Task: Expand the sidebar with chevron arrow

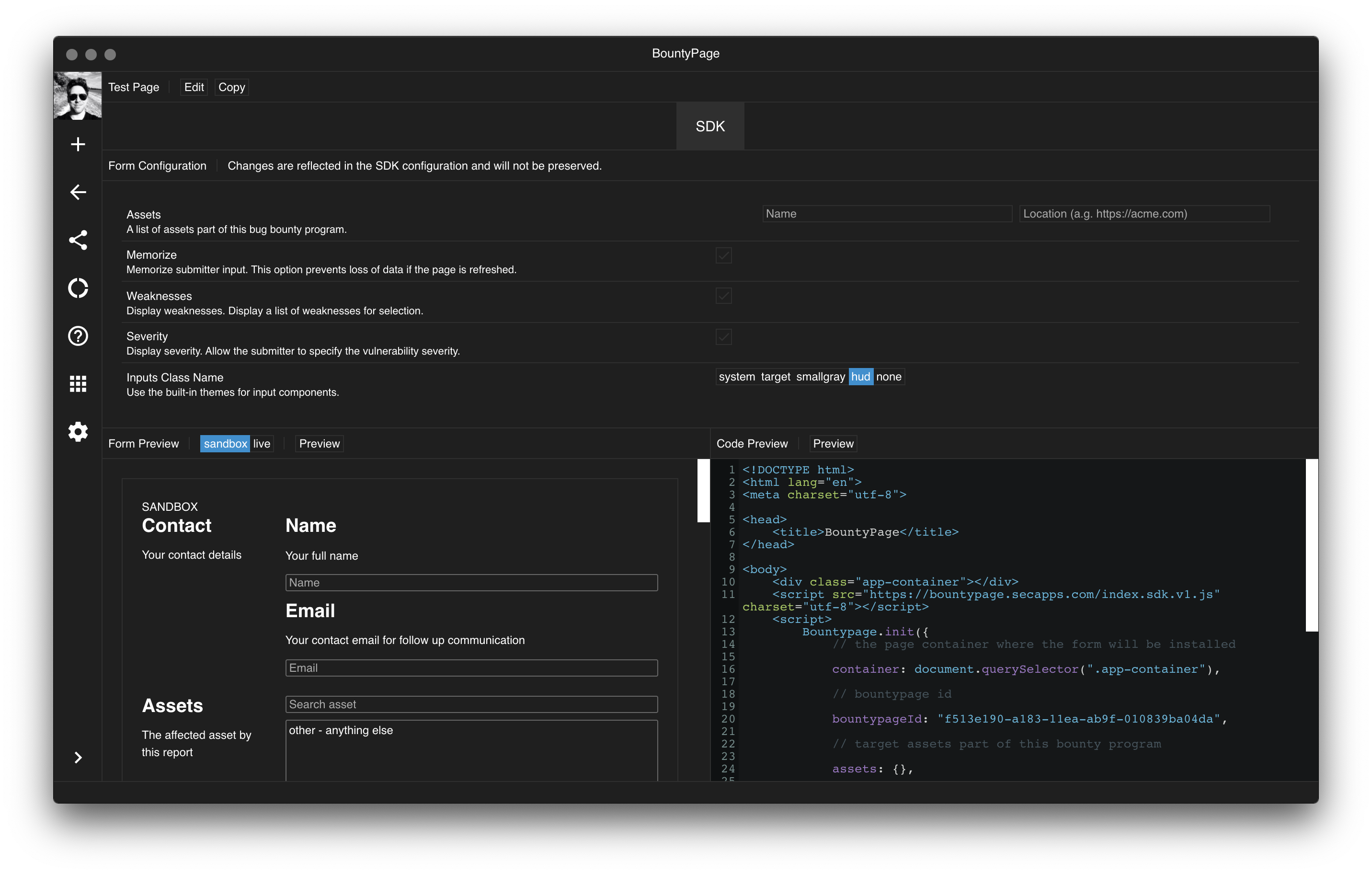Action: click(x=78, y=757)
